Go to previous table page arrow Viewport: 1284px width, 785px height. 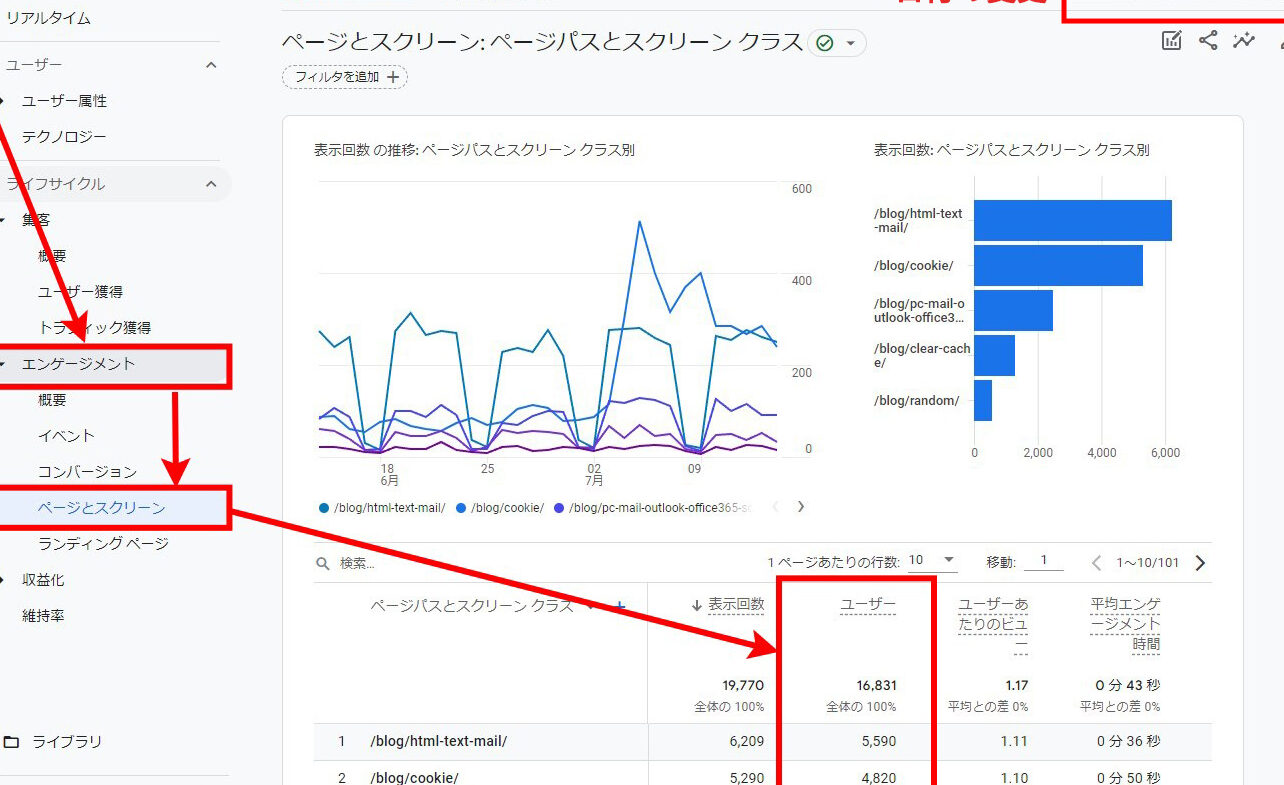click(1096, 563)
